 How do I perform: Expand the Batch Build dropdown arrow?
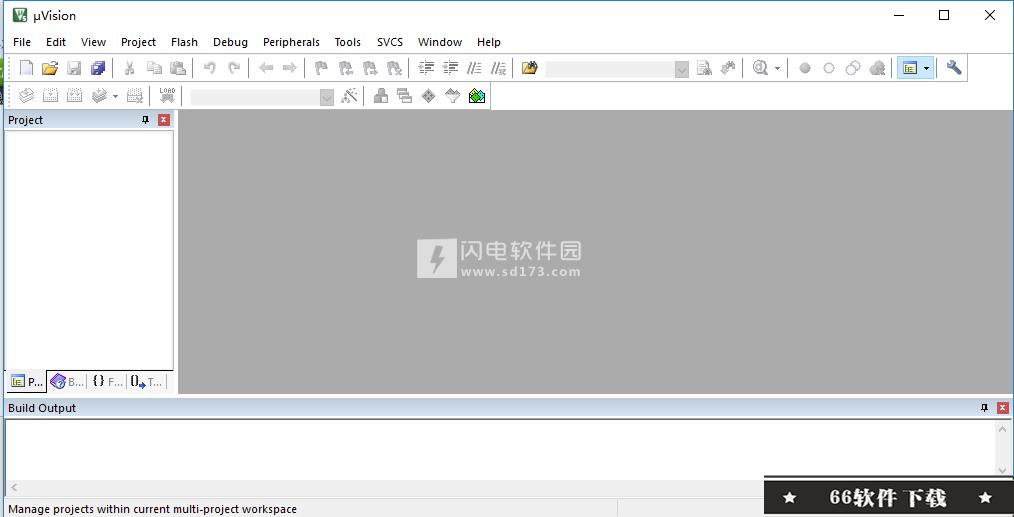pos(115,96)
